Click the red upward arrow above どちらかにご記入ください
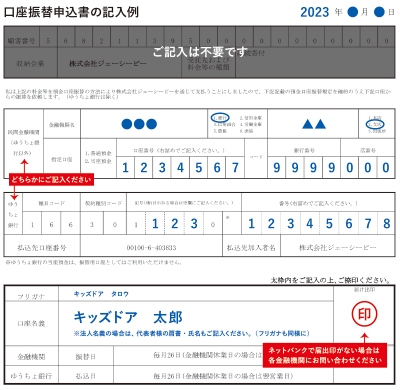The width and height of the screenshot is (400, 390). 24,166
